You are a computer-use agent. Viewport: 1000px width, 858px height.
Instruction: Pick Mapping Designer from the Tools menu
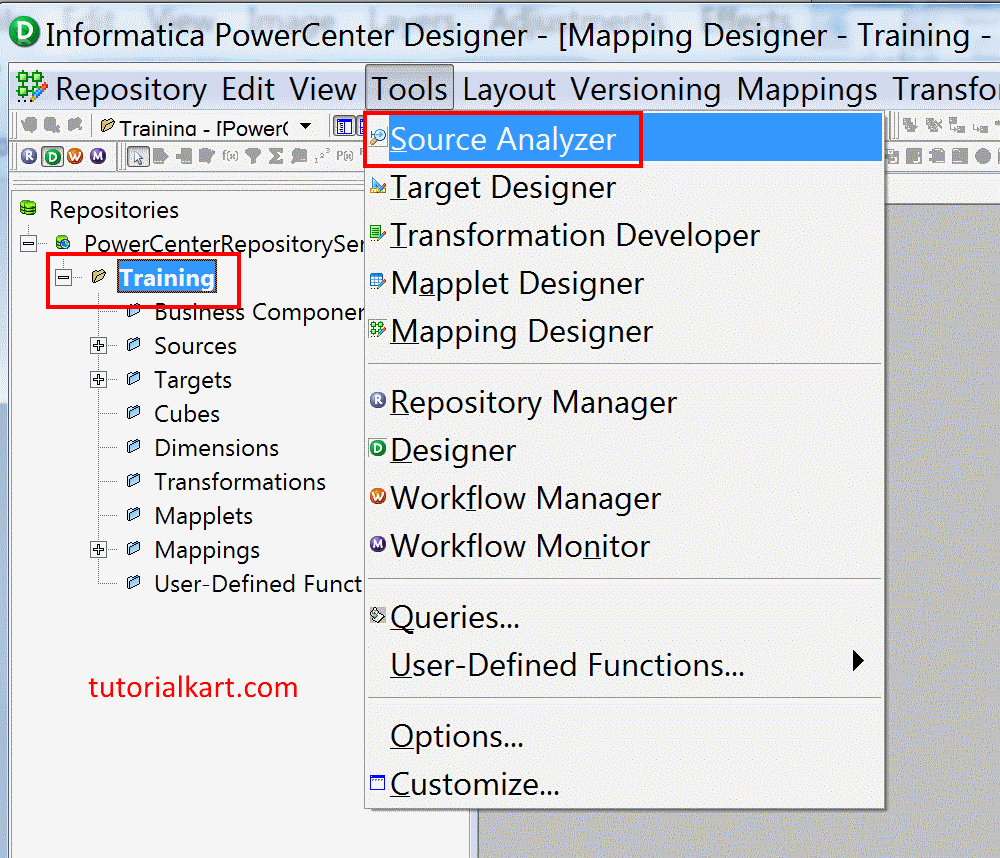coord(625,332)
